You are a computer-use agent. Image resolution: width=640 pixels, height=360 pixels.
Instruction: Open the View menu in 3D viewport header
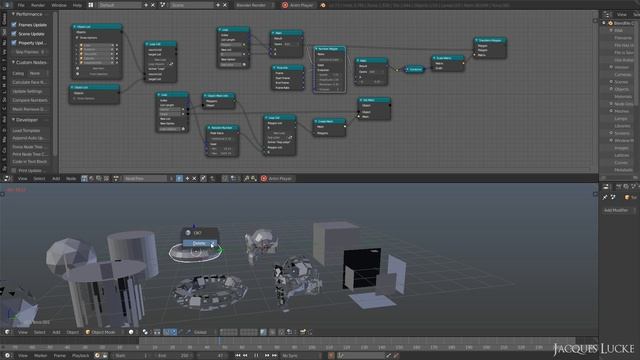pos(22,332)
